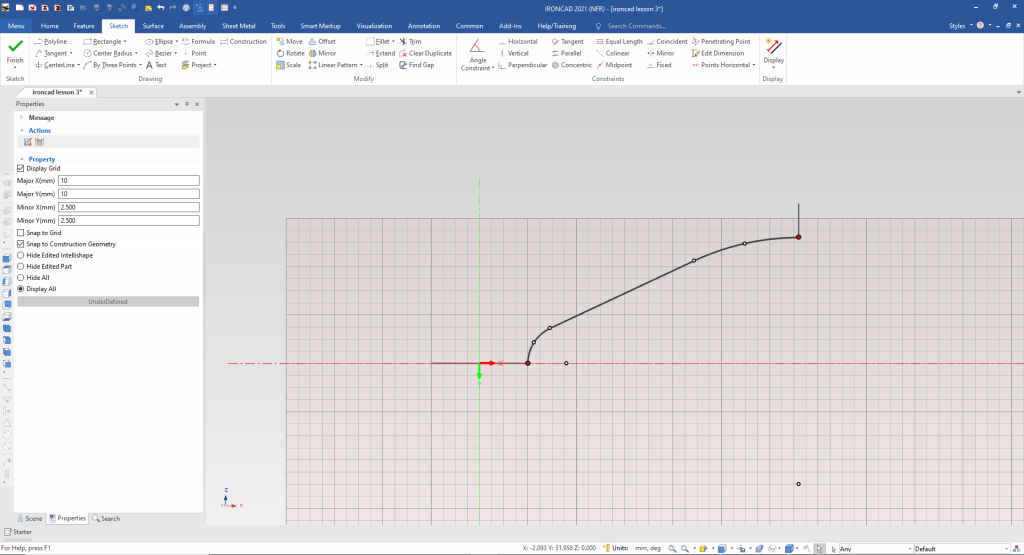Select the Mirror tool in Modify group

(321, 53)
